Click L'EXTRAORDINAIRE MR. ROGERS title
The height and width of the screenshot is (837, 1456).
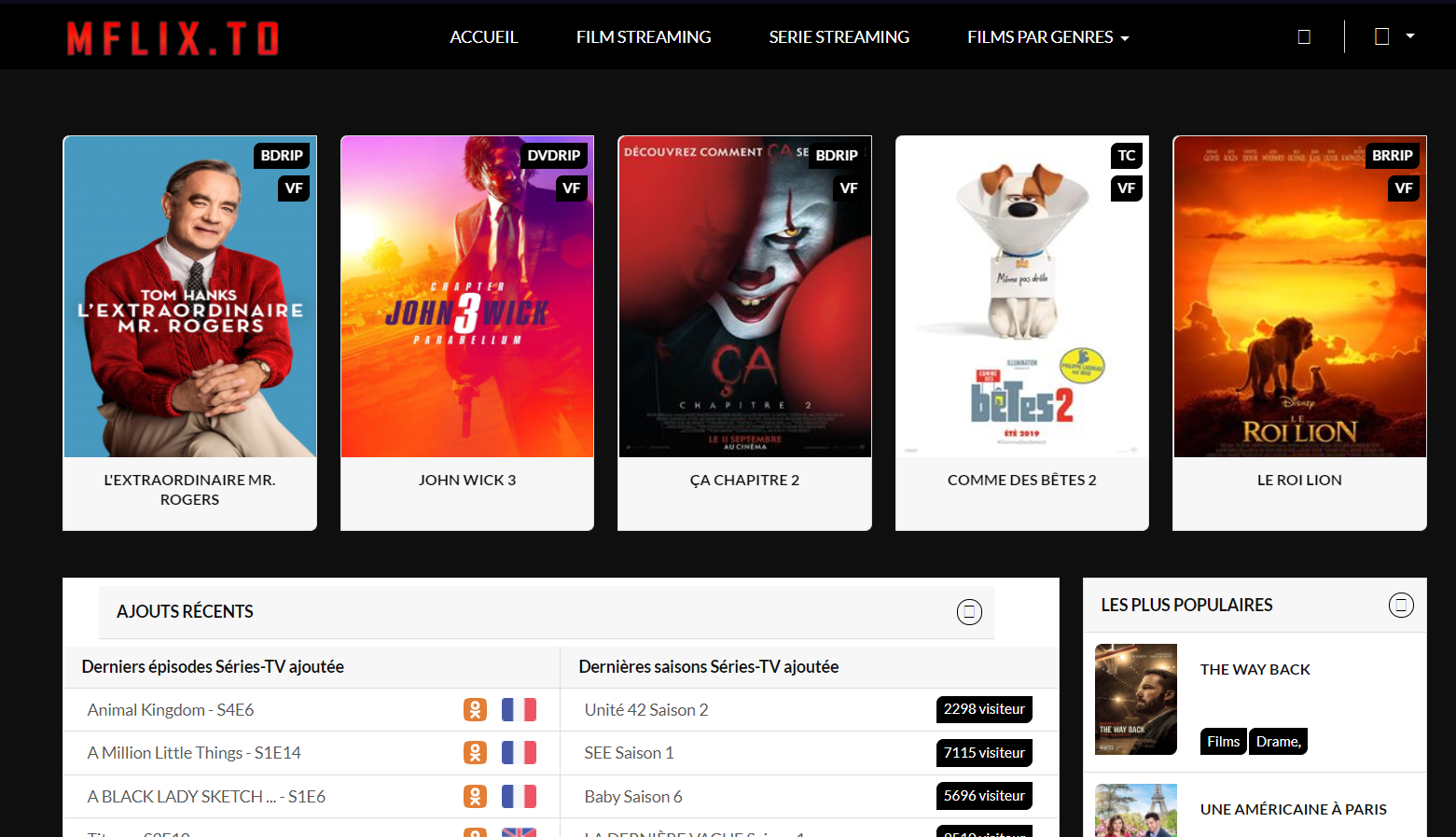tap(189, 490)
